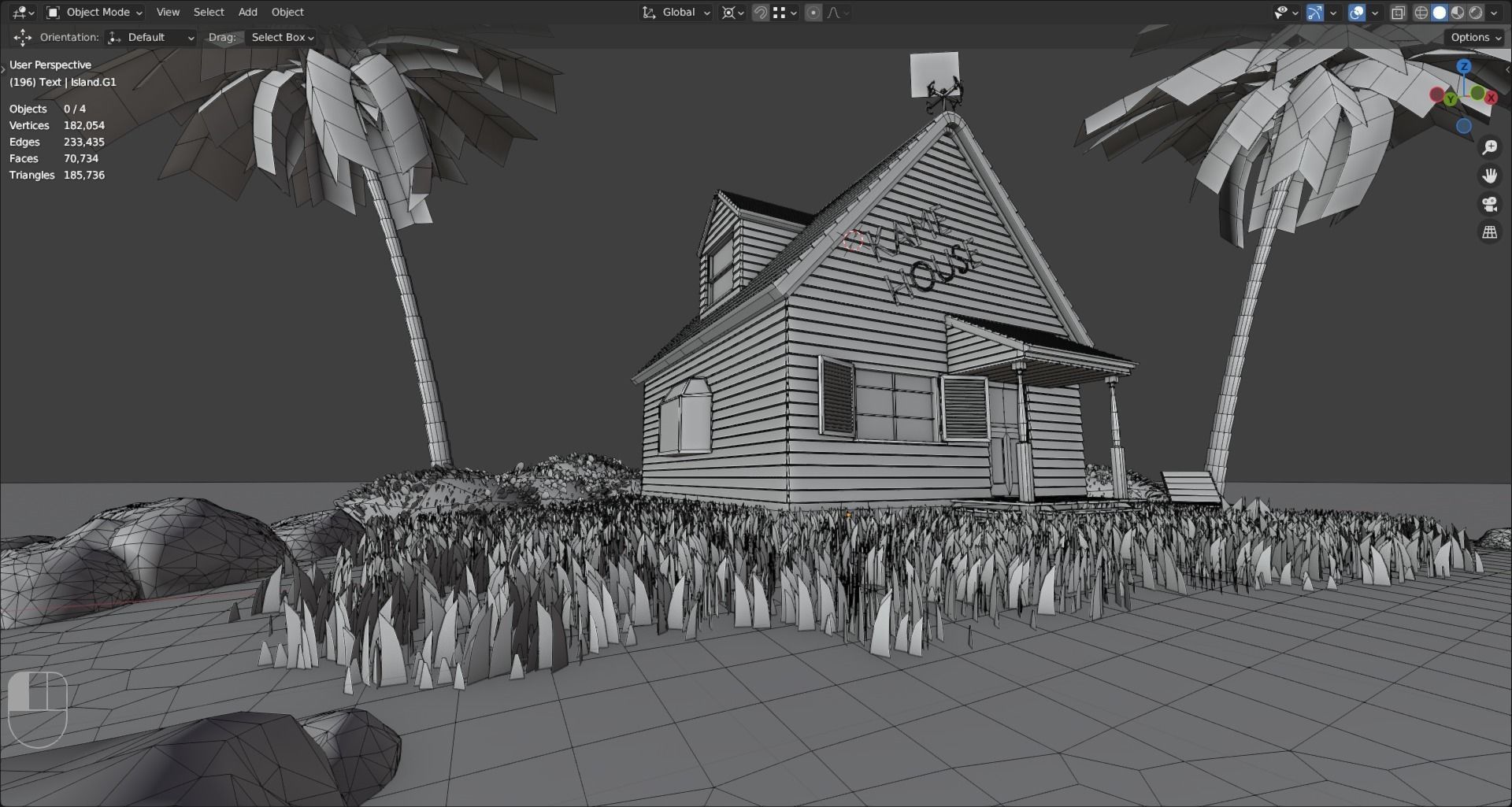Open the Orientation Default dropdown

[x=150, y=37]
